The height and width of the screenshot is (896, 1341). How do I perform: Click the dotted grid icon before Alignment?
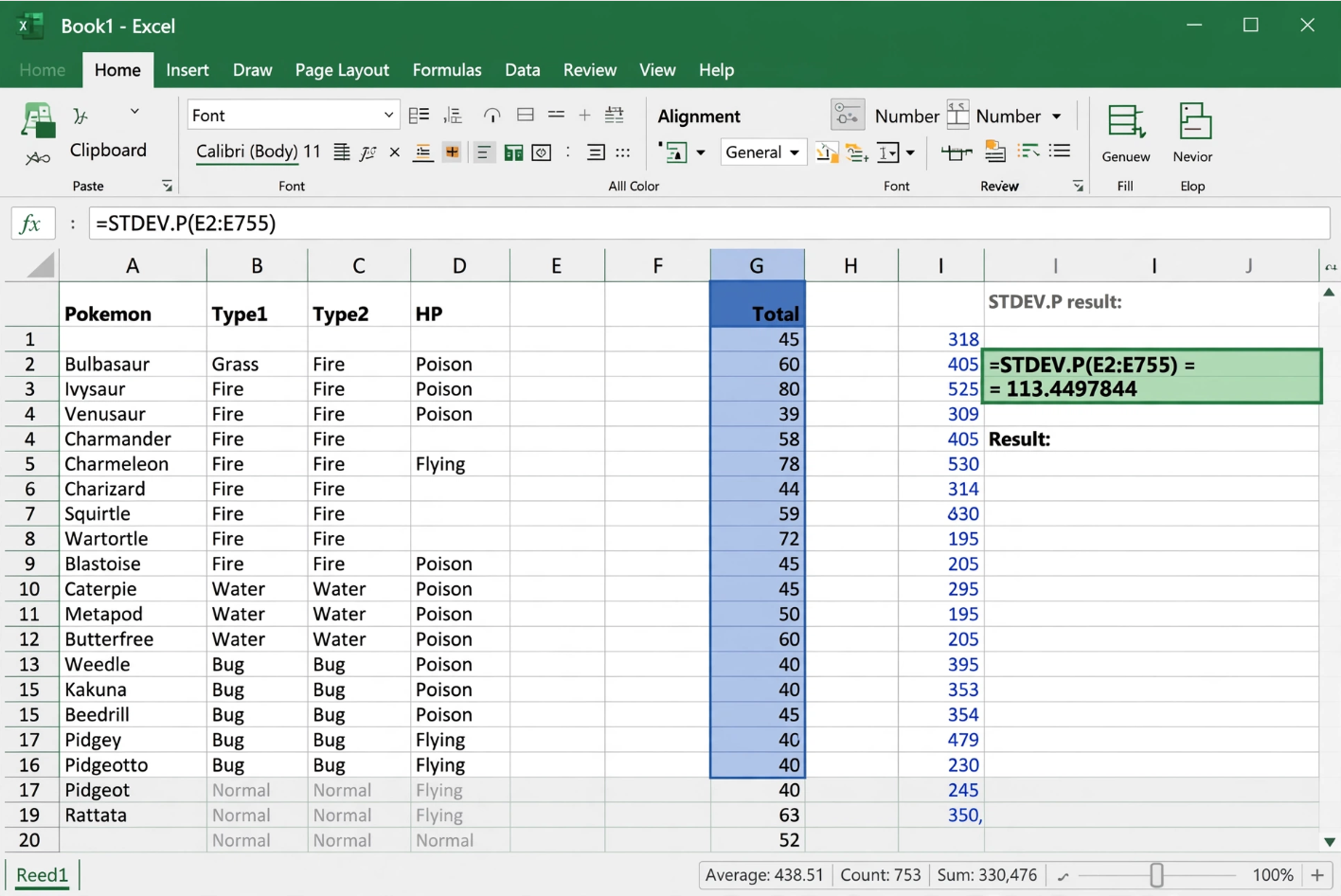coord(622,152)
